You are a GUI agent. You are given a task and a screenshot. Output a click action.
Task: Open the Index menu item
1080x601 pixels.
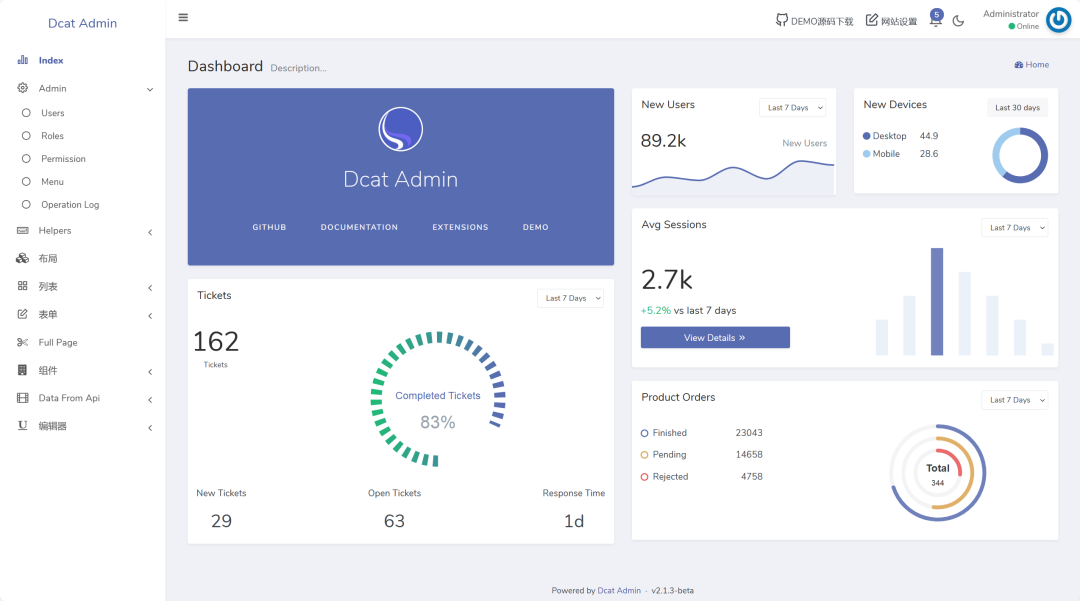pyautogui.click(x=83, y=60)
